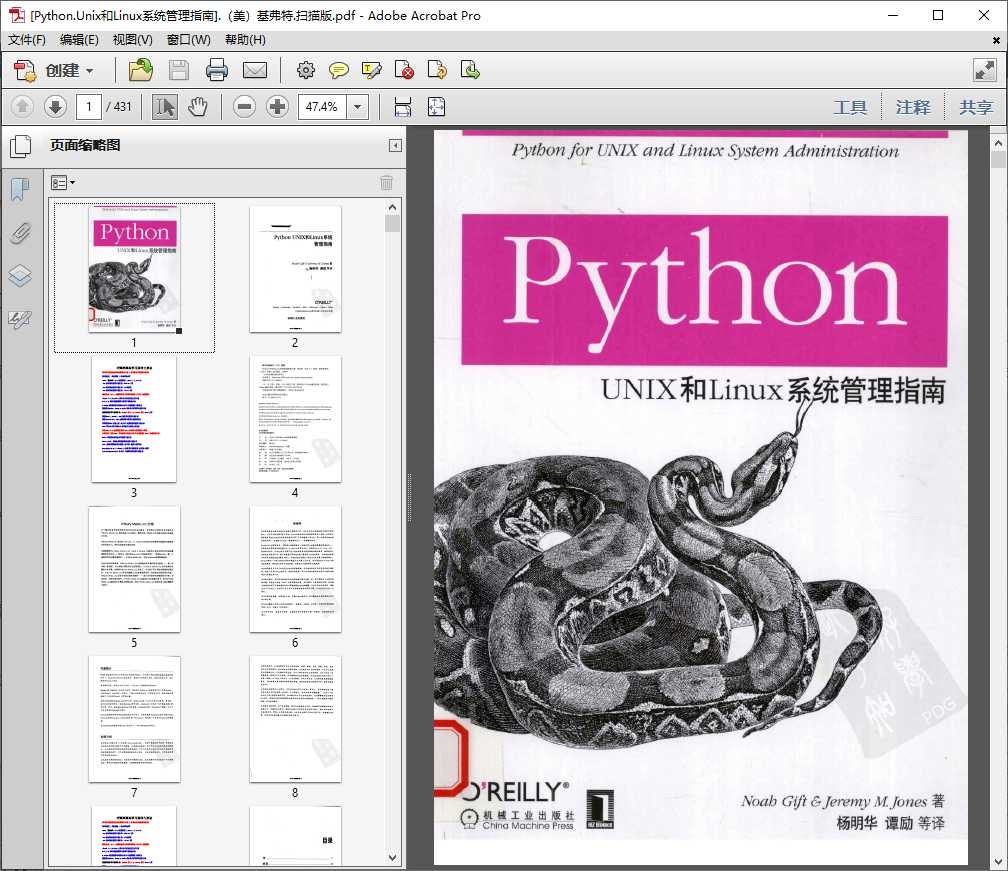The width and height of the screenshot is (1008, 871).
Task: Open the layers panel
Action: coord(20,276)
